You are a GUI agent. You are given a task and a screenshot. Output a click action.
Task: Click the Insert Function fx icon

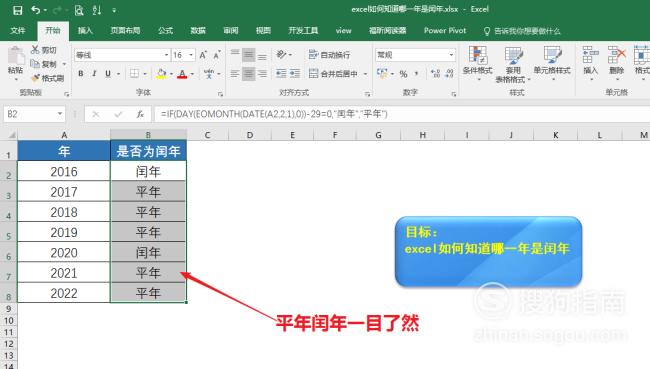[x=140, y=114]
